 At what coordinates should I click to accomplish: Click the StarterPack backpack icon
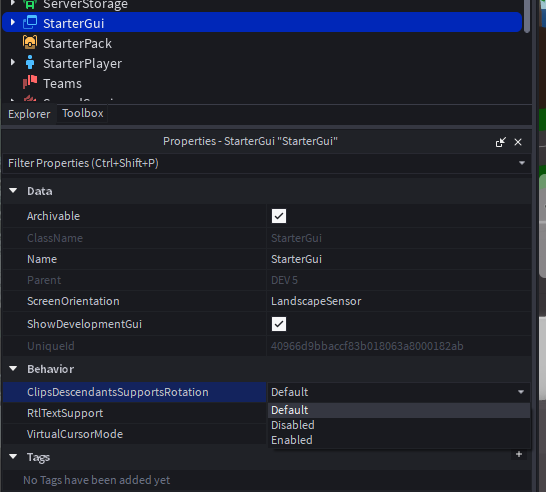30,43
